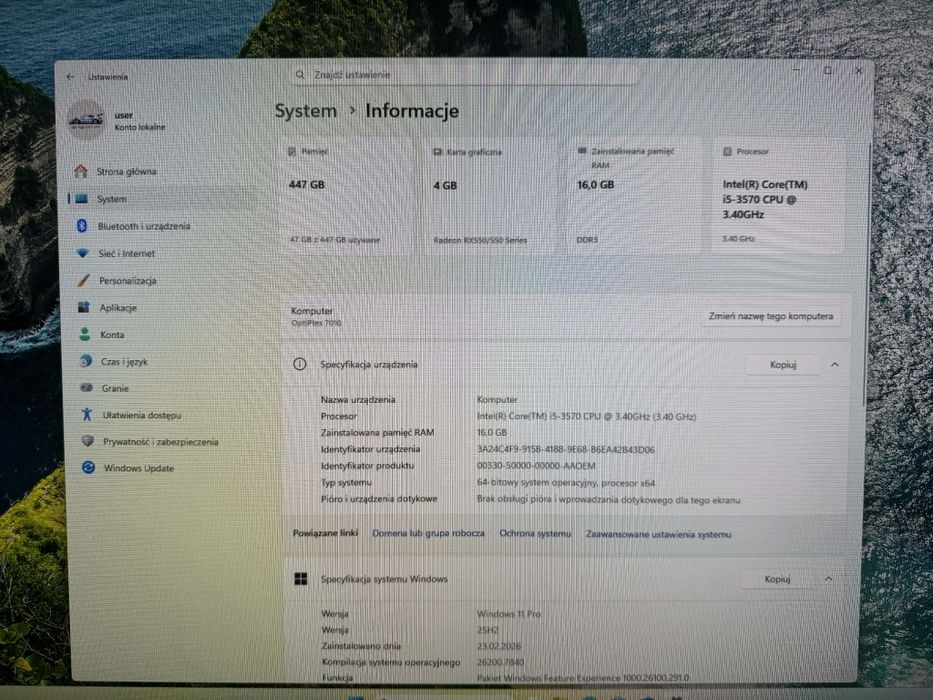Click Kopiuj for Specyfikacja urządzenia

(783, 365)
